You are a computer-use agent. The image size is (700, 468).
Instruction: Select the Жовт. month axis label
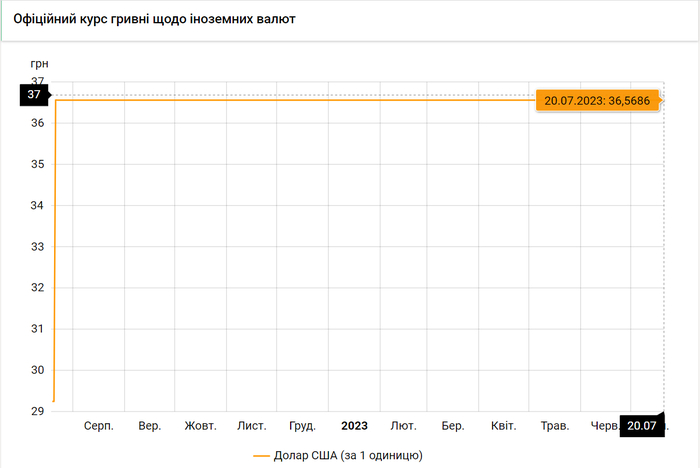click(x=200, y=426)
